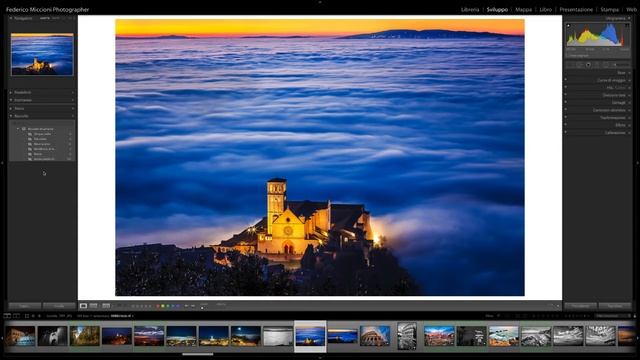640x360 pixels.
Task: Open the second window display icon
Action: pyautogui.click(x=16, y=316)
